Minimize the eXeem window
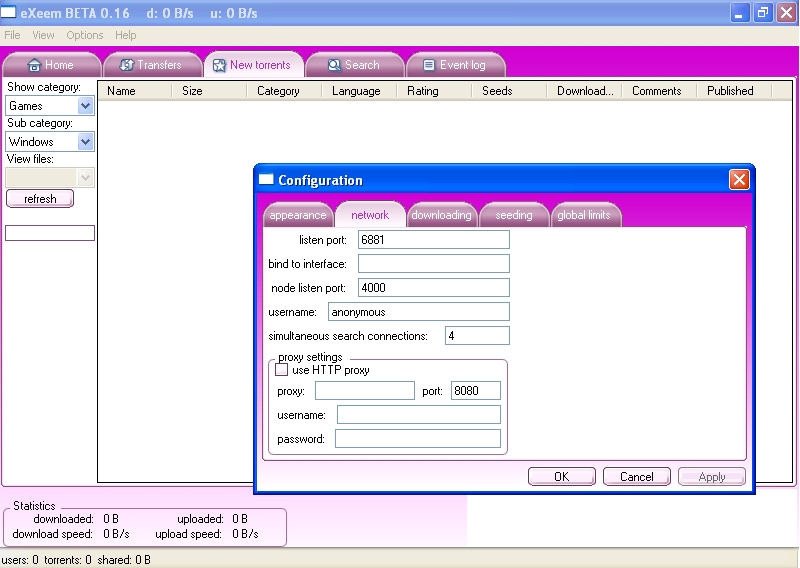800x568 pixels. (x=739, y=13)
